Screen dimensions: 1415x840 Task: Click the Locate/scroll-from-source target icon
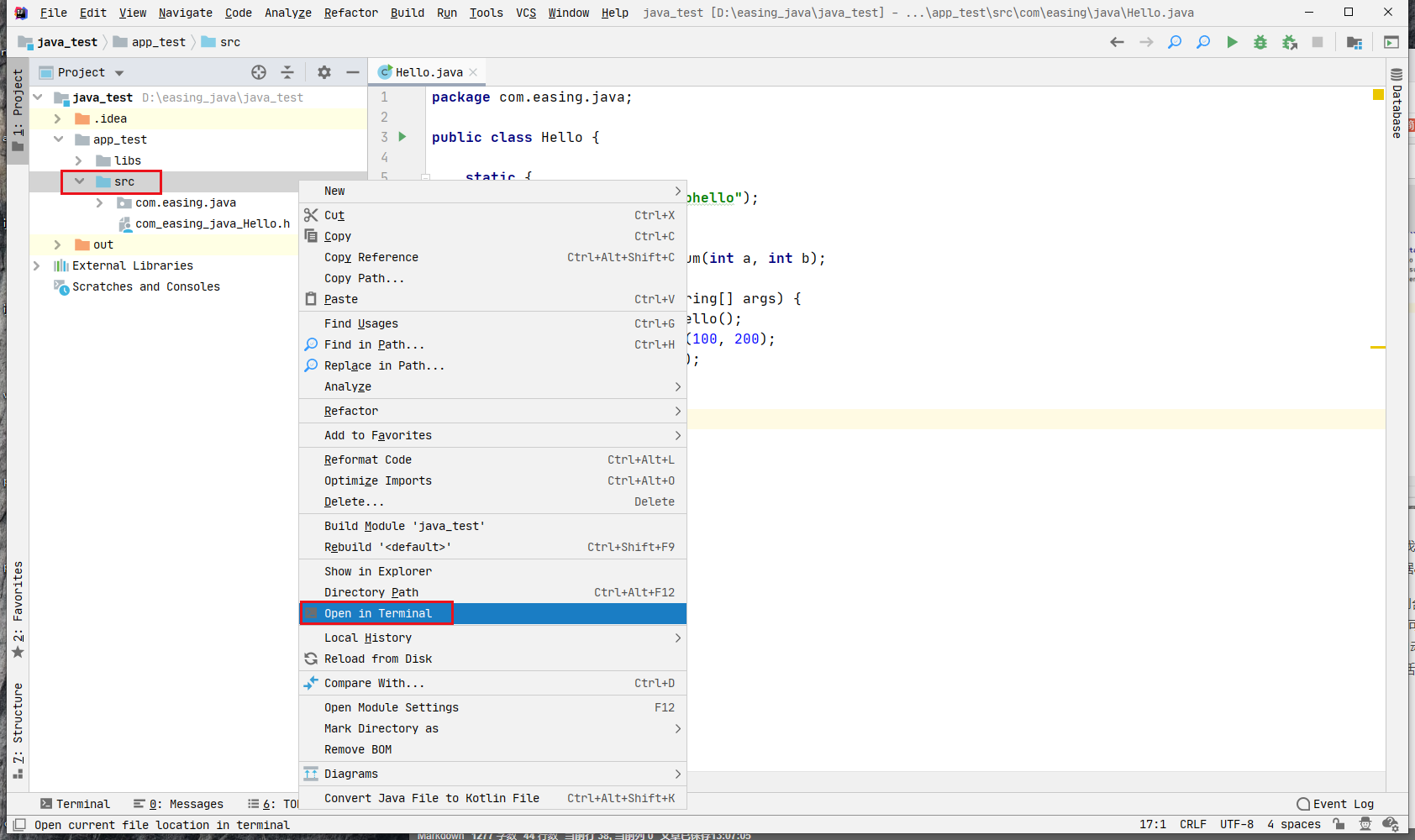pos(259,72)
